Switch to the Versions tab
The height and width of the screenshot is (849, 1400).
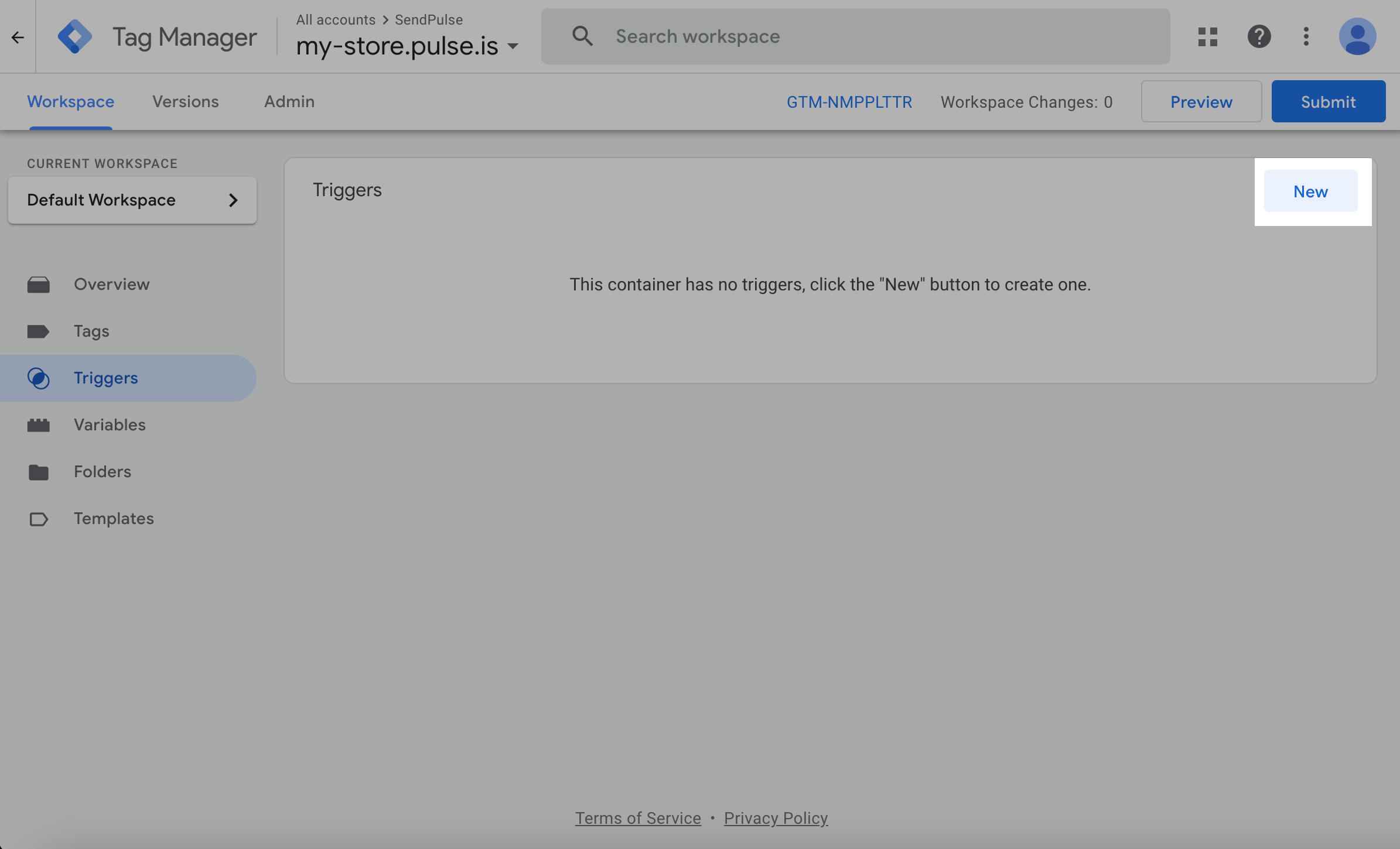pyautogui.click(x=185, y=102)
